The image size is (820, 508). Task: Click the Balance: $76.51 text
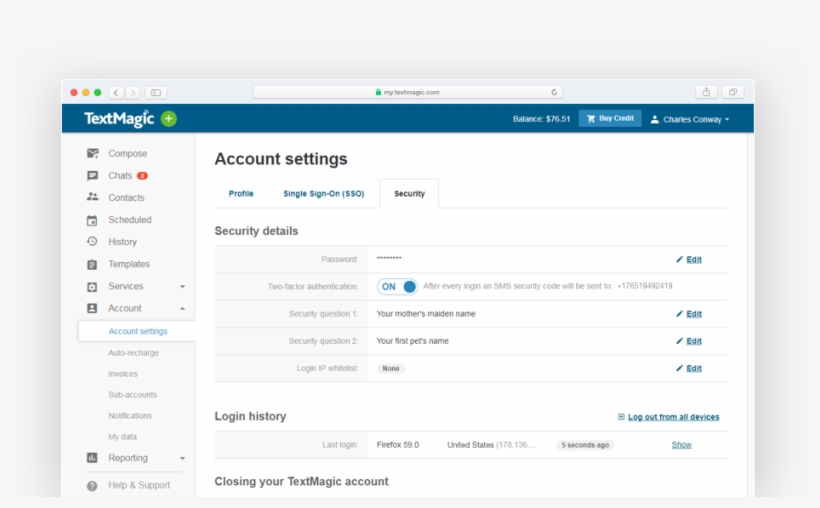point(541,119)
